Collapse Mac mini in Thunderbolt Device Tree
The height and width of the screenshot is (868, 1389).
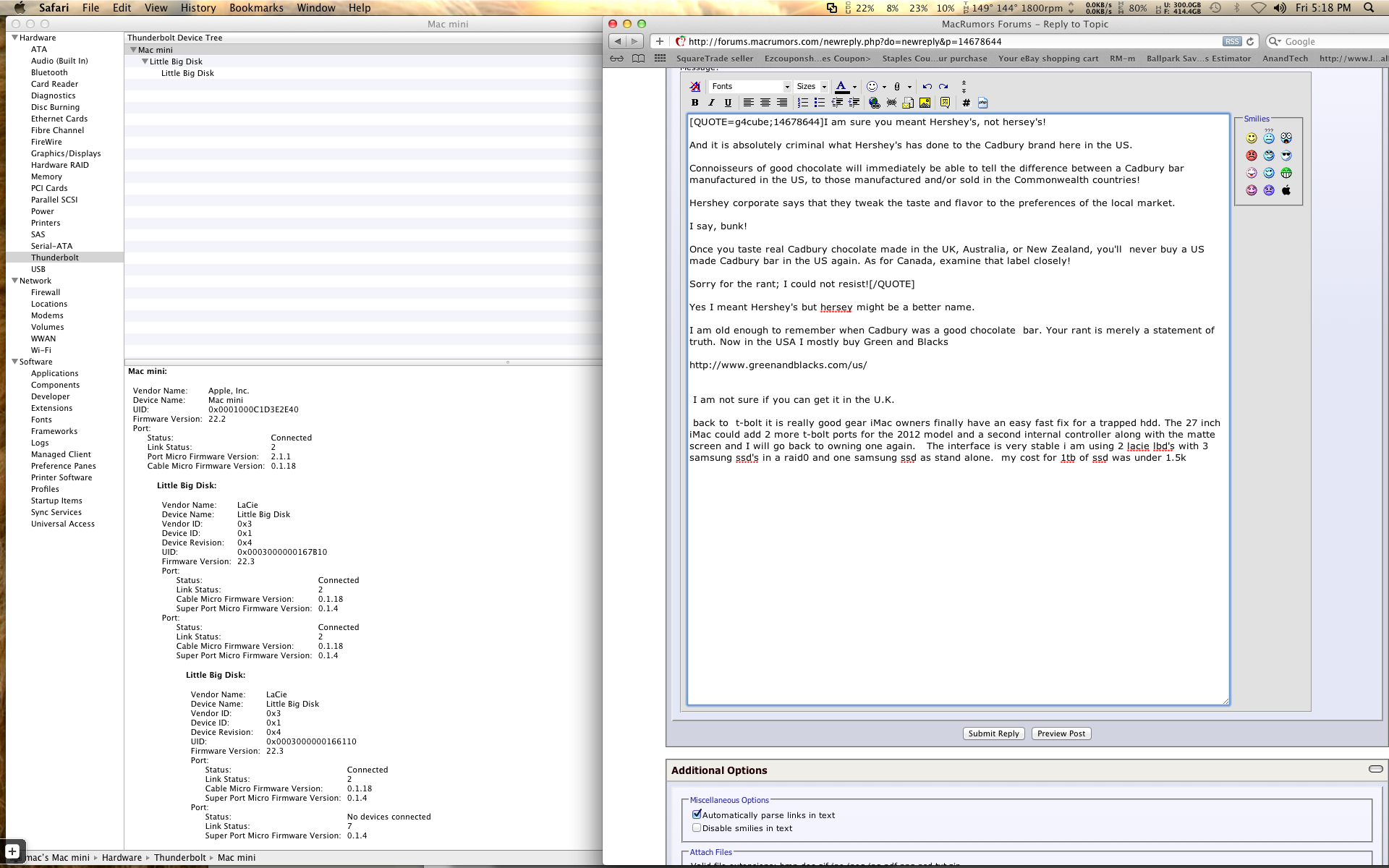click(x=133, y=50)
